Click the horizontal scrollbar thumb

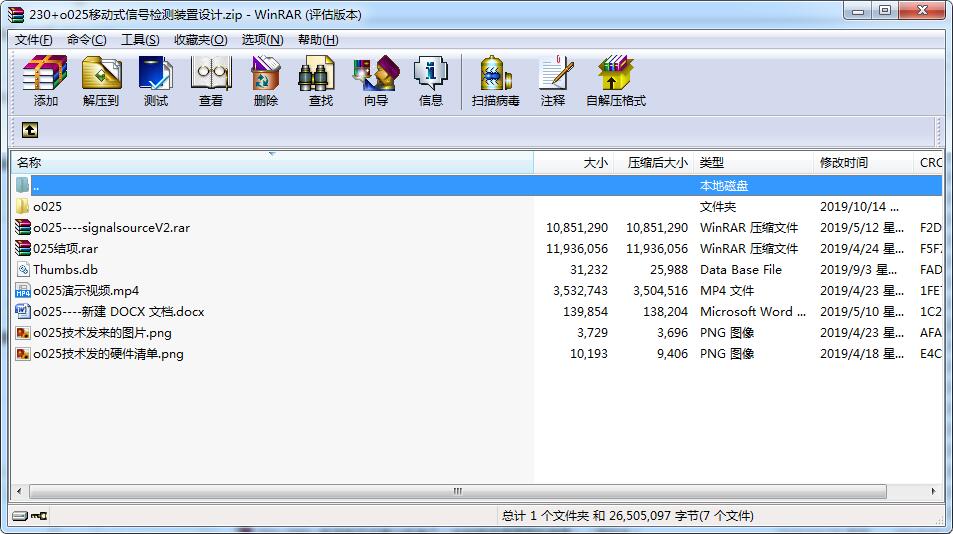tap(458, 491)
